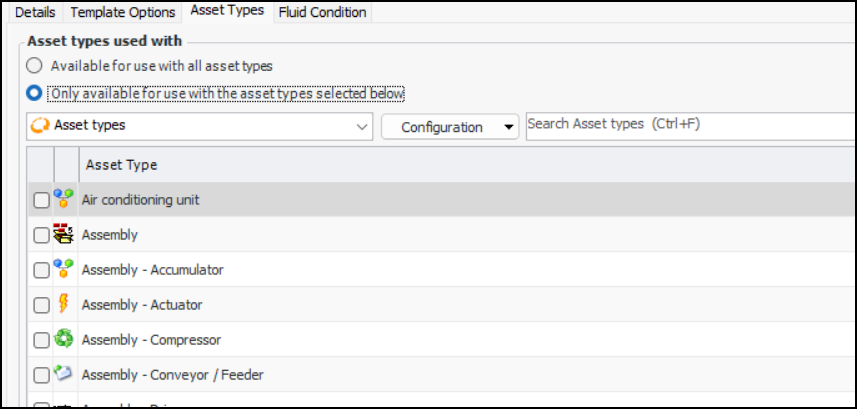
Task: Check the Air conditioning unit checkbox
Action: coord(41,200)
